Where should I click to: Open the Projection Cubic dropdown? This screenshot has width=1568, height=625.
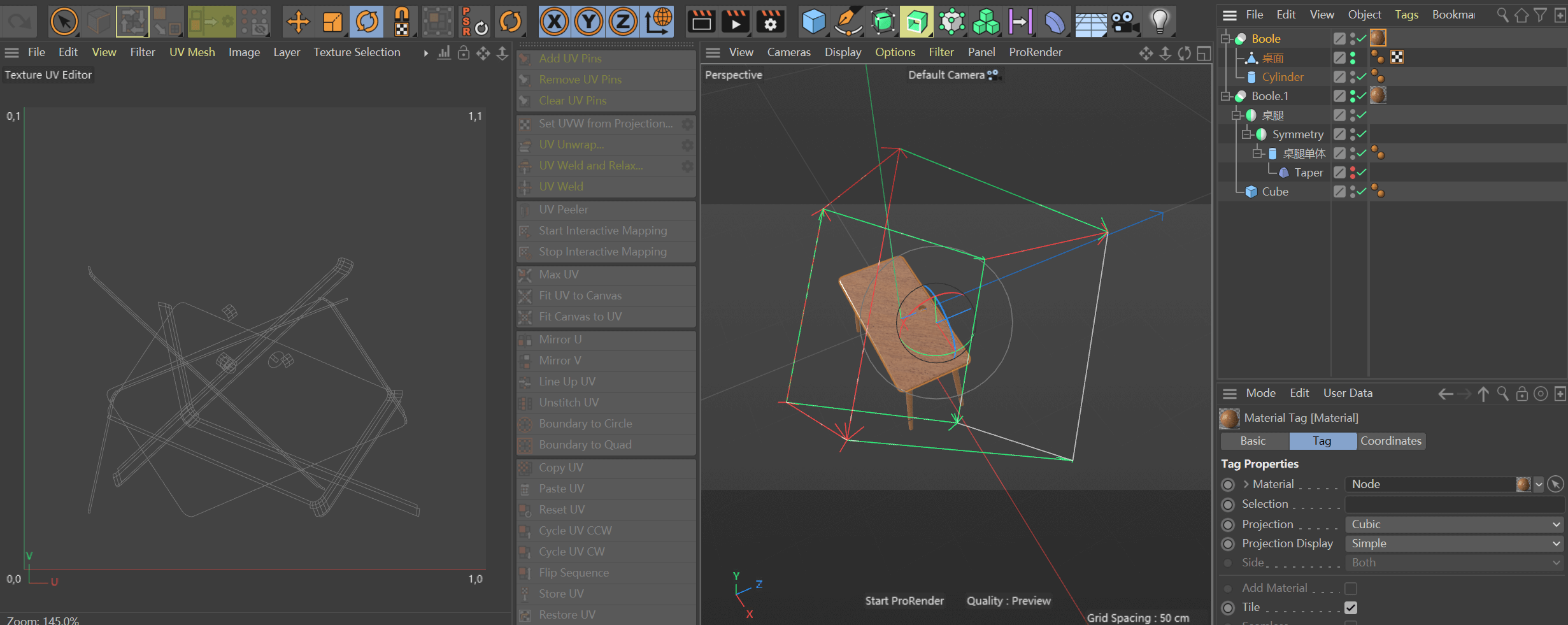(x=1454, y=524)
